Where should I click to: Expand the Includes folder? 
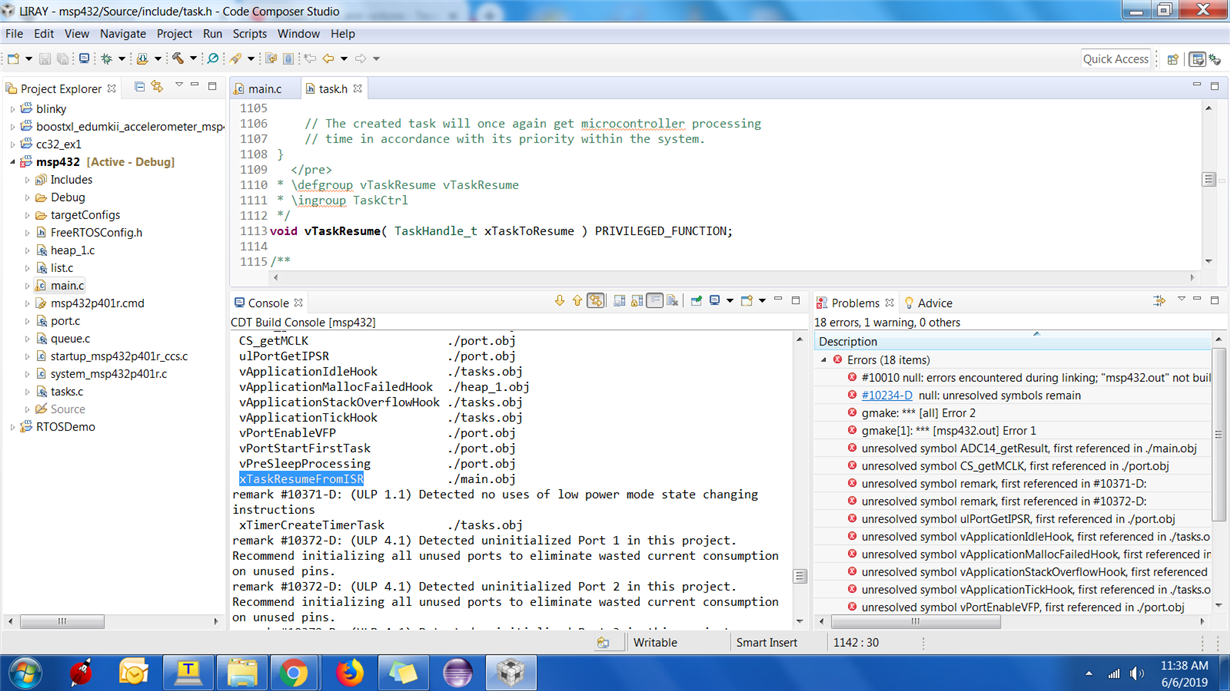pos(27,180)
